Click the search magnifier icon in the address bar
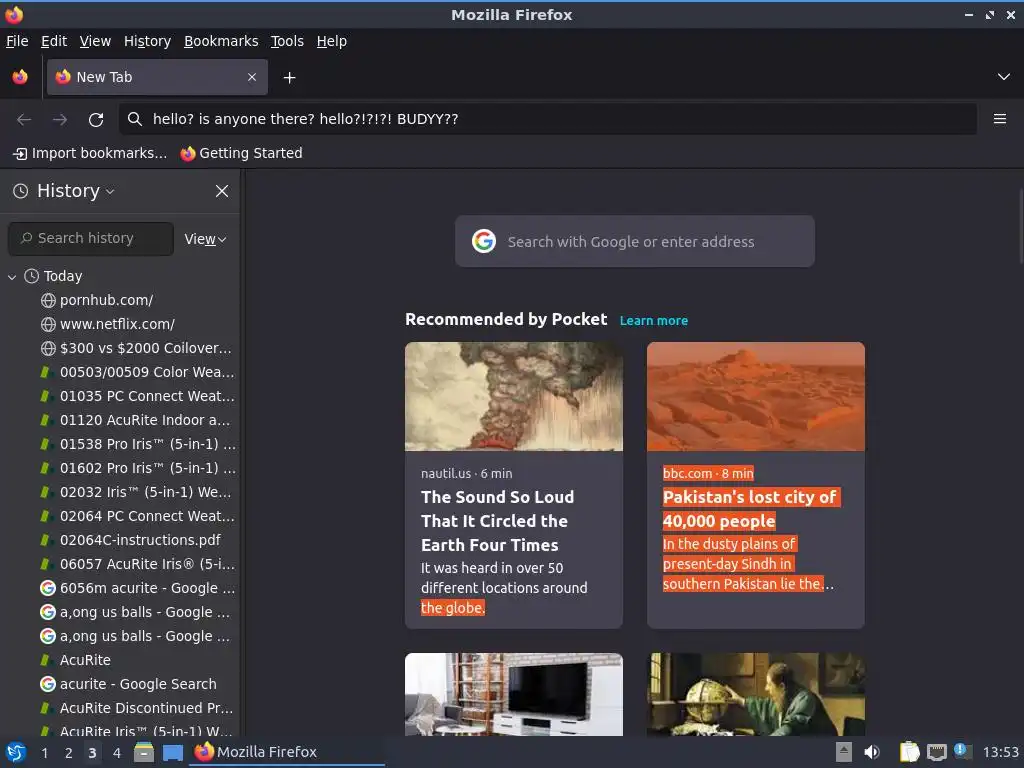The width and height of the screenshot is (1024, 768). [135, 119]
